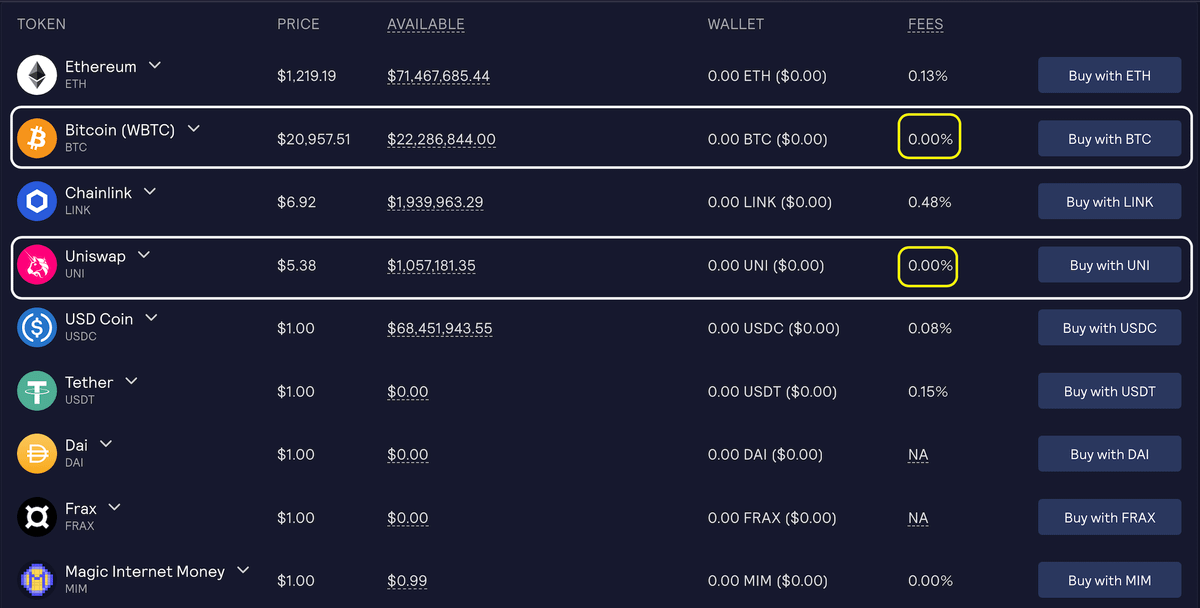Image resolution: width=1200 pixels, height=608 pixels.
Task: Expand the Ethereum token dropdown chevron
Action: click(155, 66)
